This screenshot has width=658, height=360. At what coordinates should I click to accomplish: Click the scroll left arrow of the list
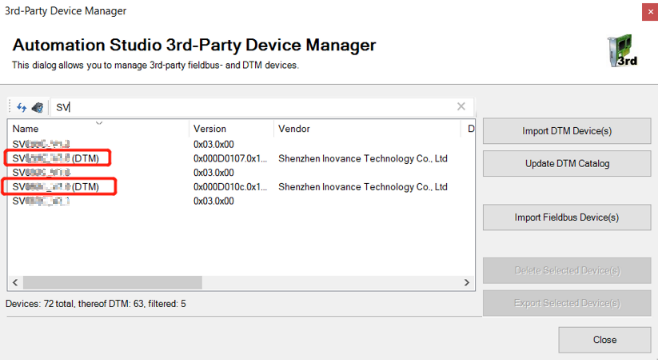15,282
